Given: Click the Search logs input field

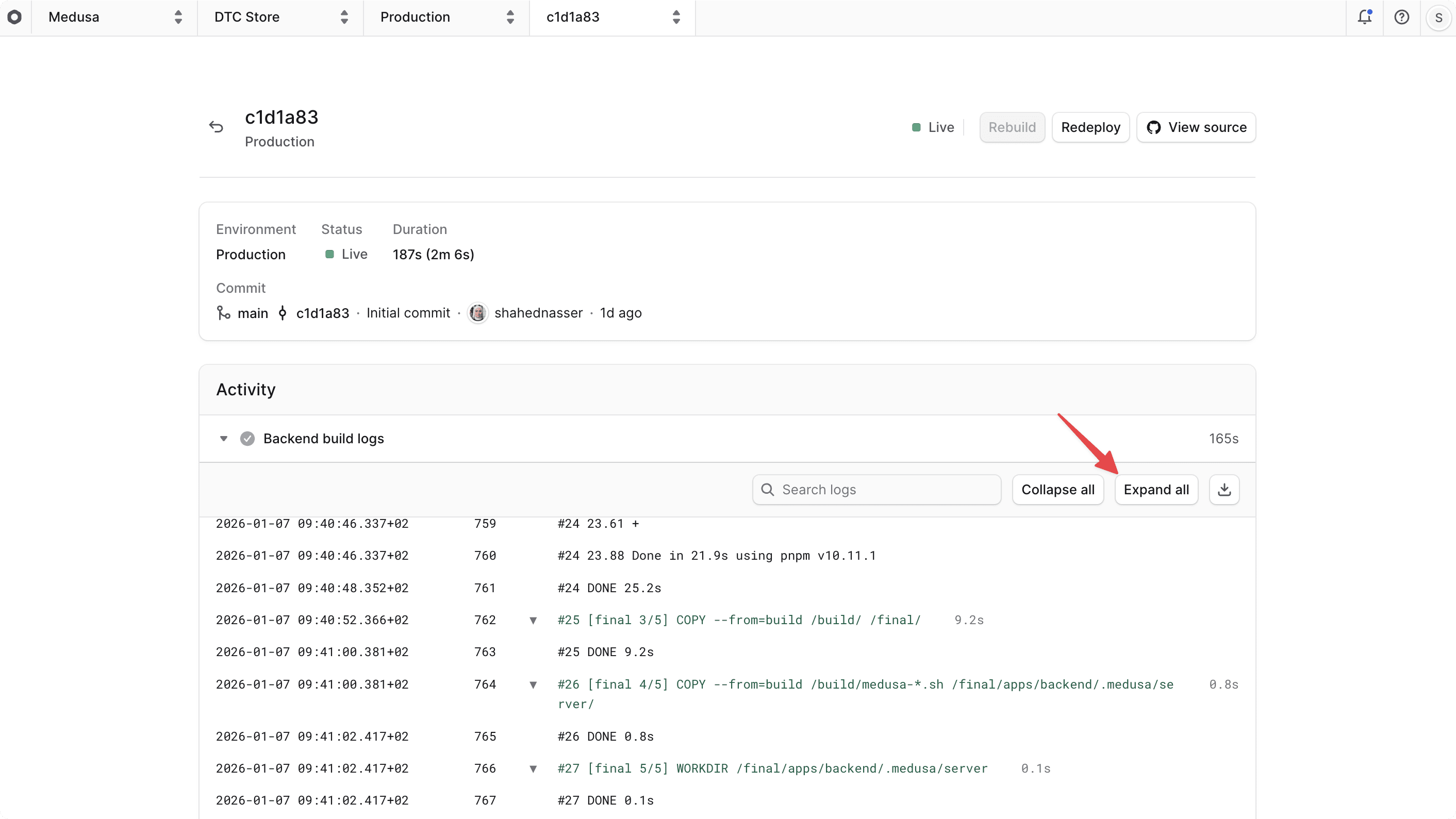Looking at the screenshot, I should [876, 489].
